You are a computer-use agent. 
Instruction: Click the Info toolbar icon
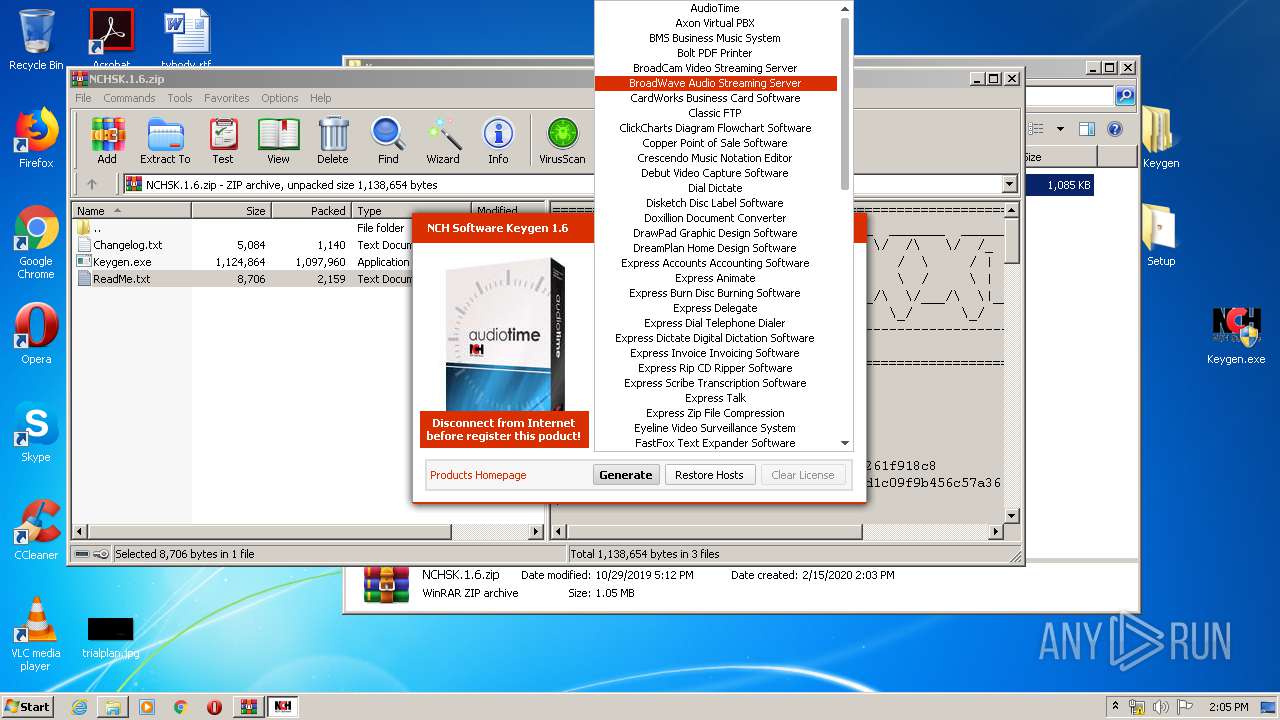click(x=498, y=140)
